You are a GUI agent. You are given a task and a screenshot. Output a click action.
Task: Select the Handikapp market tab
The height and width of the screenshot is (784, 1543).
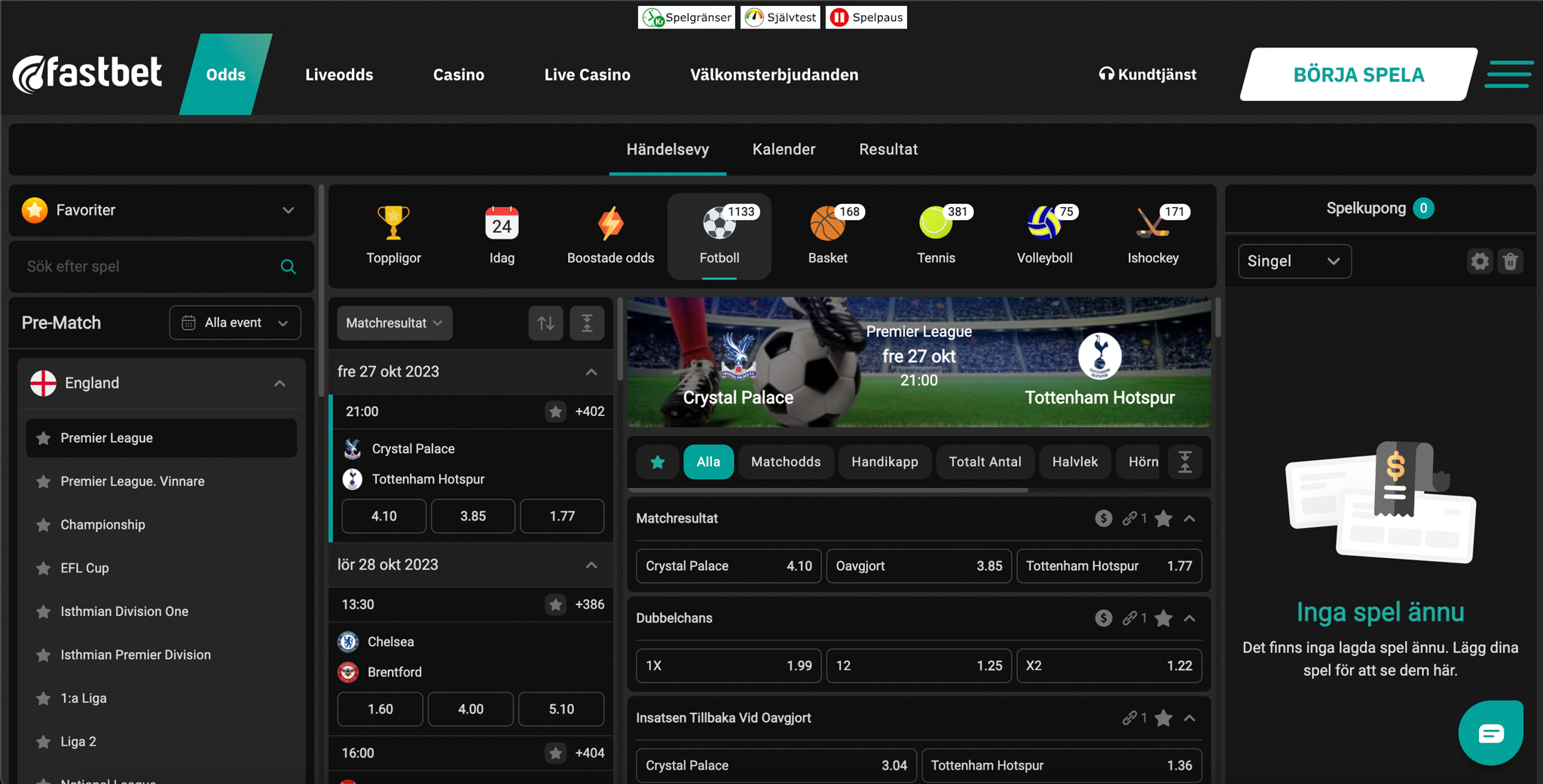click(x=885, y=462)
